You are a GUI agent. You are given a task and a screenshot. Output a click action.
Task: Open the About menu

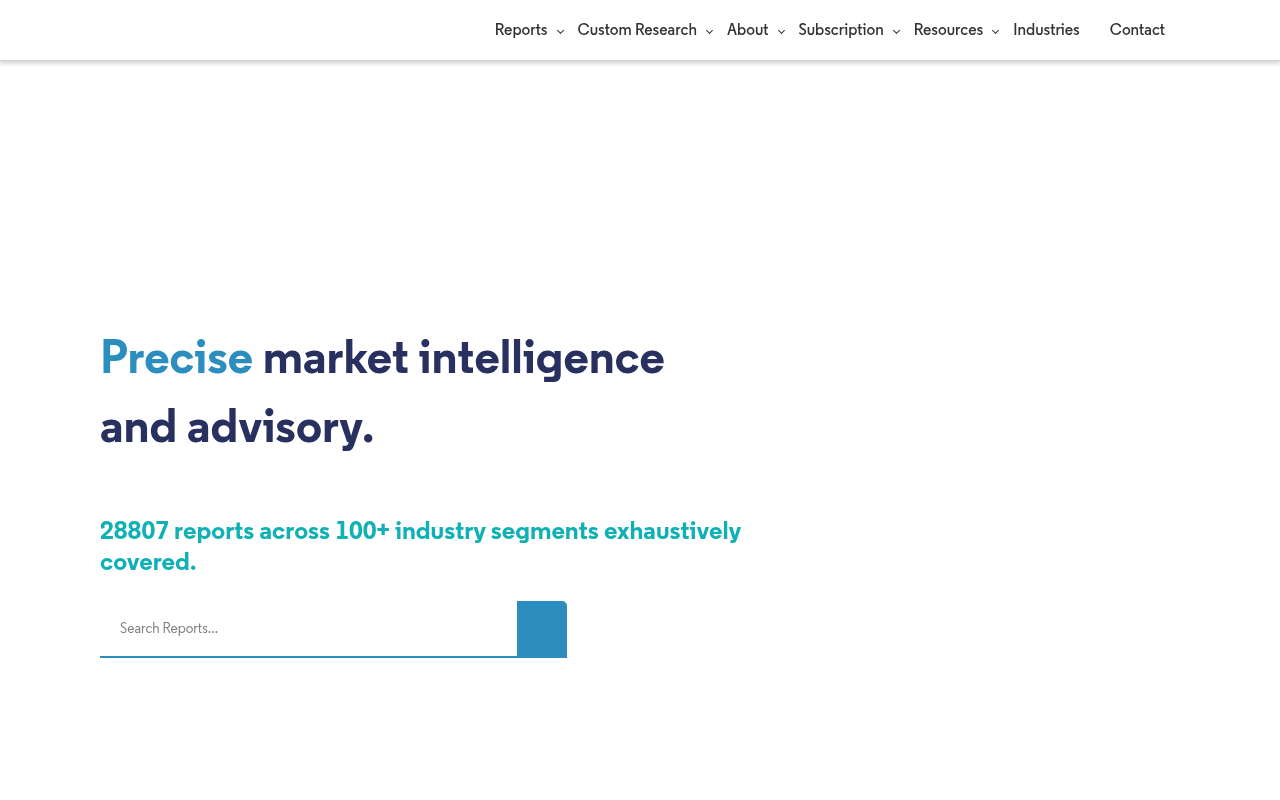click(748, 30)
